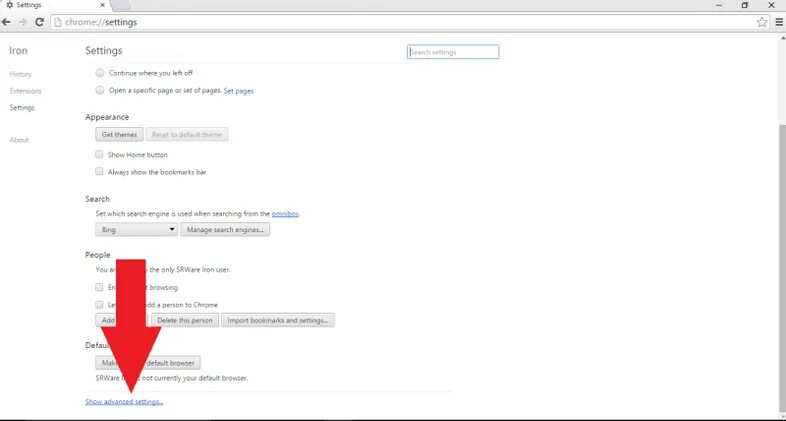Close the Settings tab
The height and width of the screenshot is (421, 786).
103,5
